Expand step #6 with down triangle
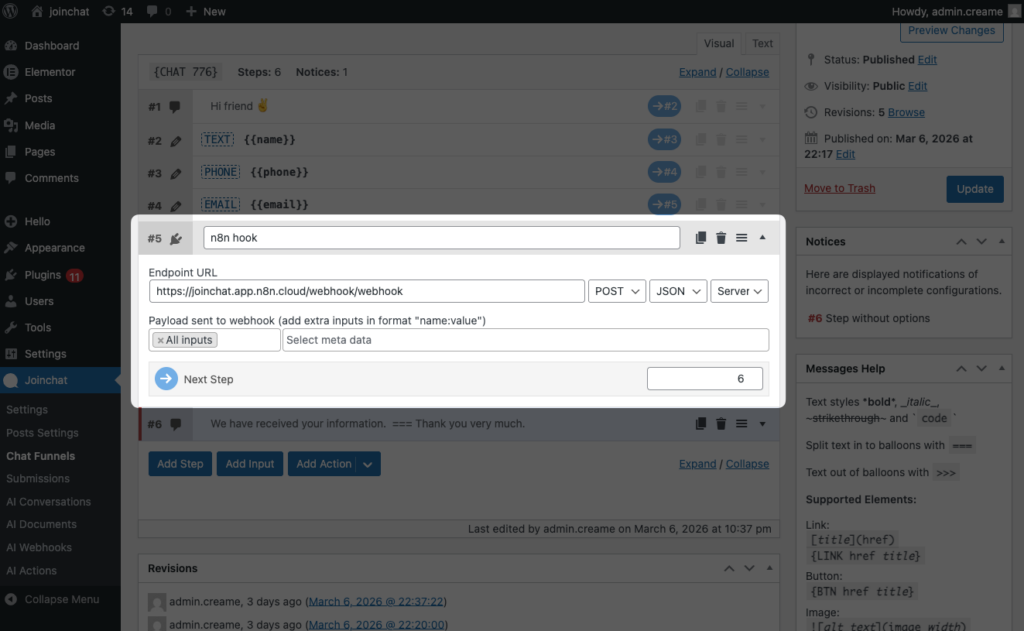Viewport: 1024px width, 631px height. click(x=762, y=425)
